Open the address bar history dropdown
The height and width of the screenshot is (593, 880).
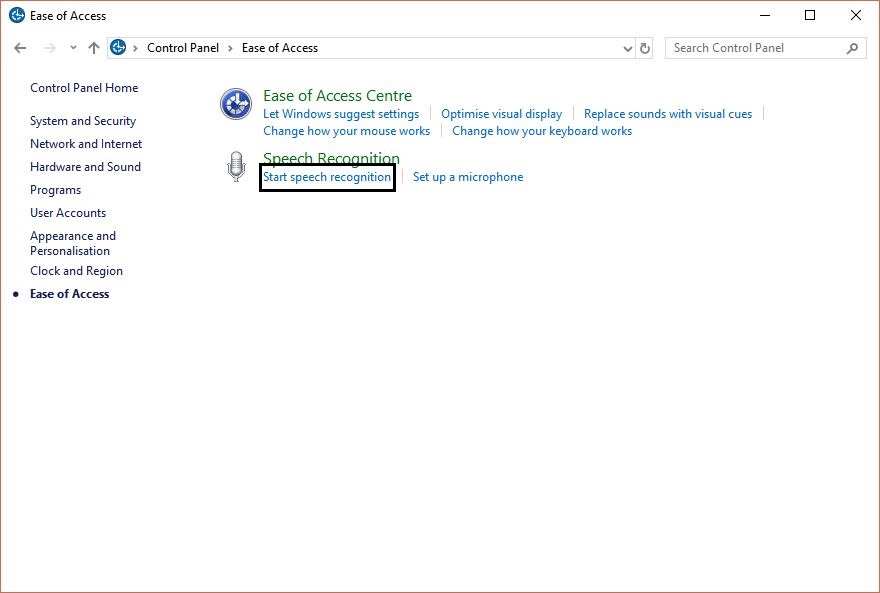pos(628,49)
